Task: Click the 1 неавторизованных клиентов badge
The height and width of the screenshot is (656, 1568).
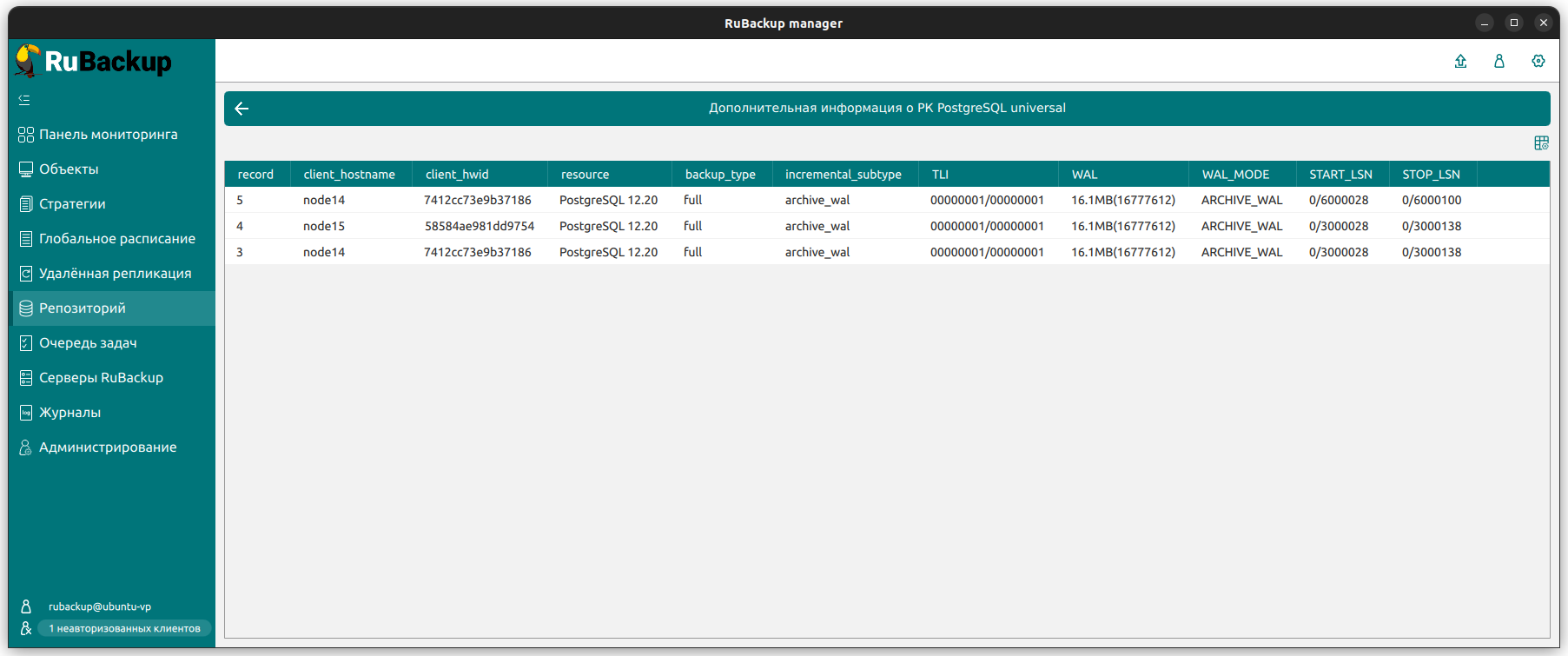Action: click(x=124, y=628)
